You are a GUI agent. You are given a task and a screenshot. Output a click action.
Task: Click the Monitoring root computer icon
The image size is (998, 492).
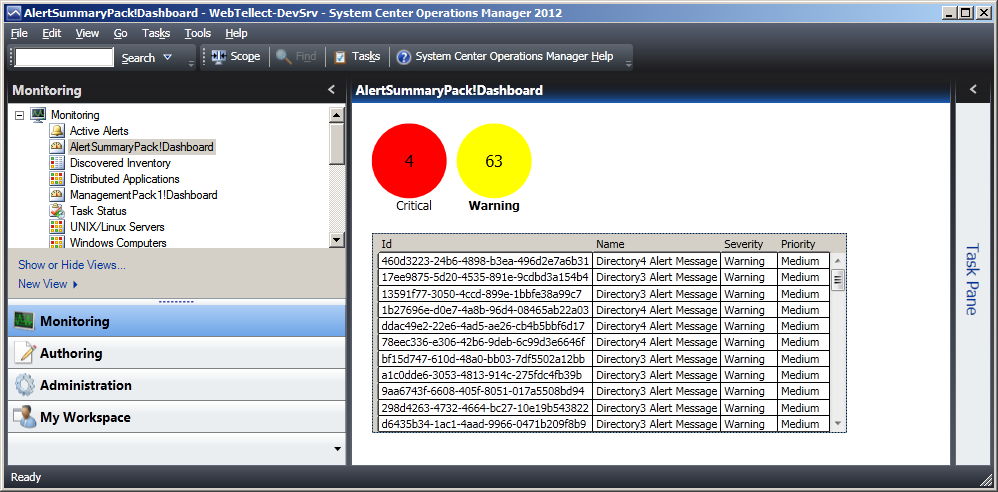pos(38,115)
